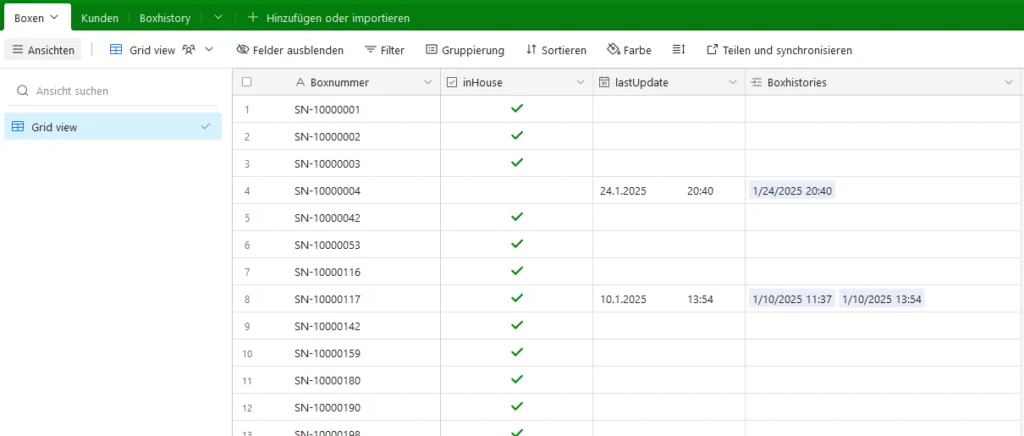
Task: Open the Boxhistories column dropdown arrow
Action: coord(1008,82)
